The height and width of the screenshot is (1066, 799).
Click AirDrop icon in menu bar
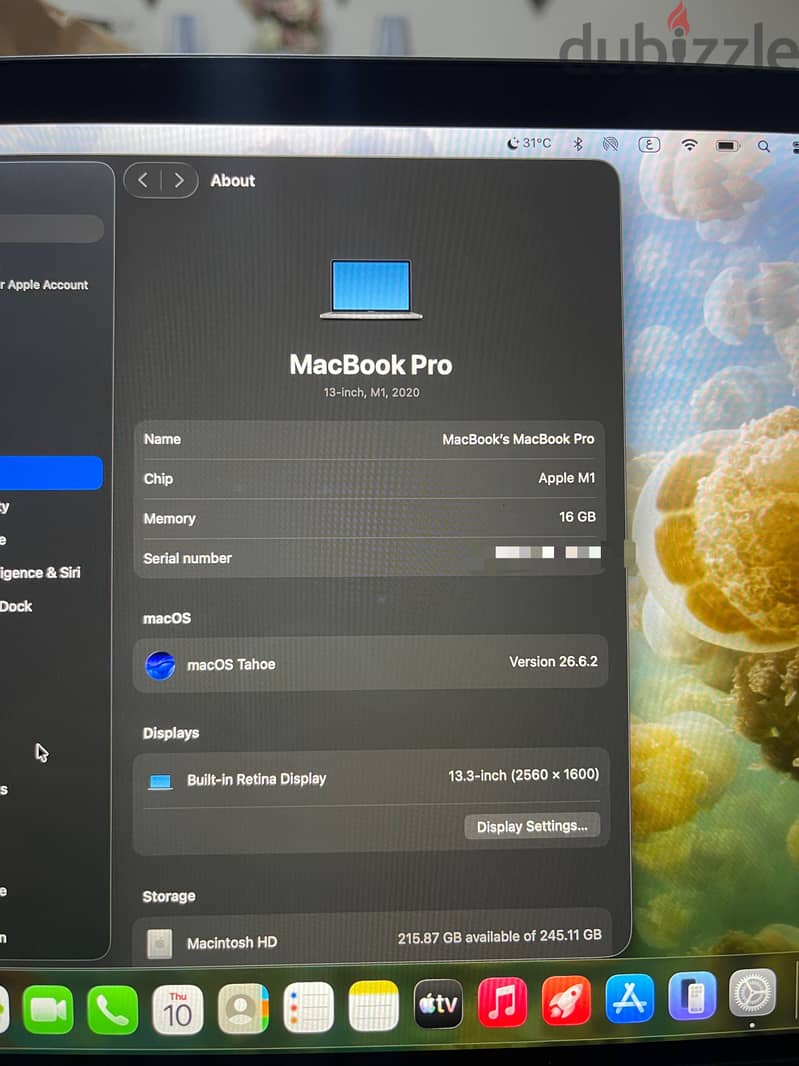611,144
